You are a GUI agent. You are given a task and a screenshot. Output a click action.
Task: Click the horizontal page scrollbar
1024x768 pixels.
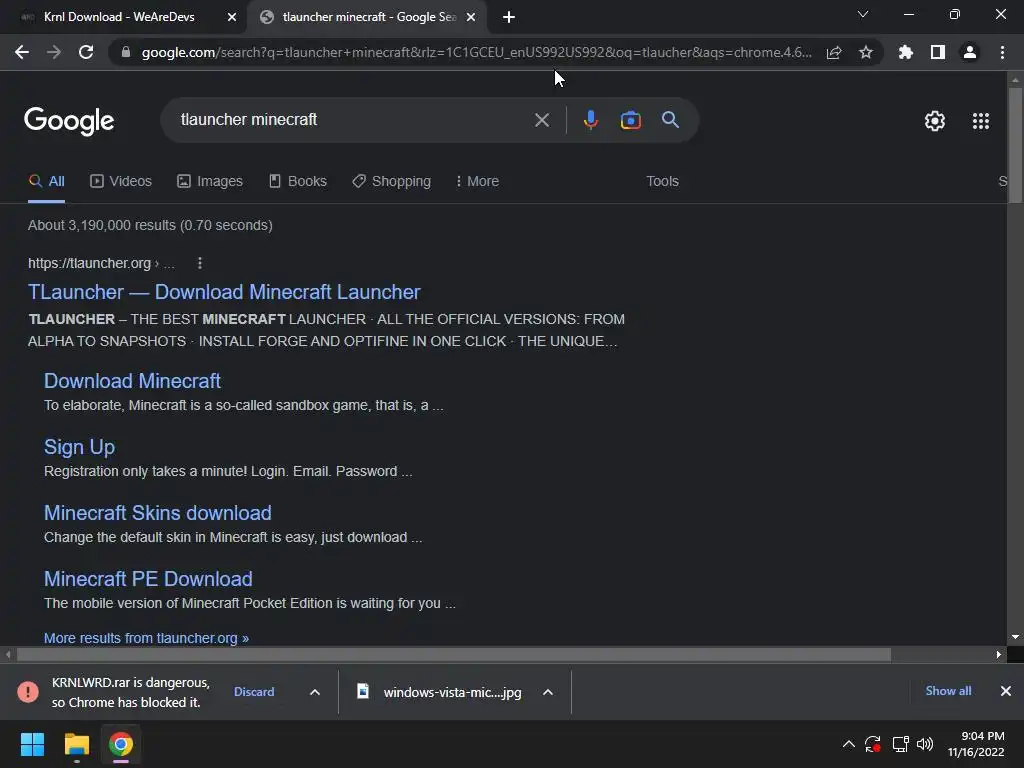454,654
